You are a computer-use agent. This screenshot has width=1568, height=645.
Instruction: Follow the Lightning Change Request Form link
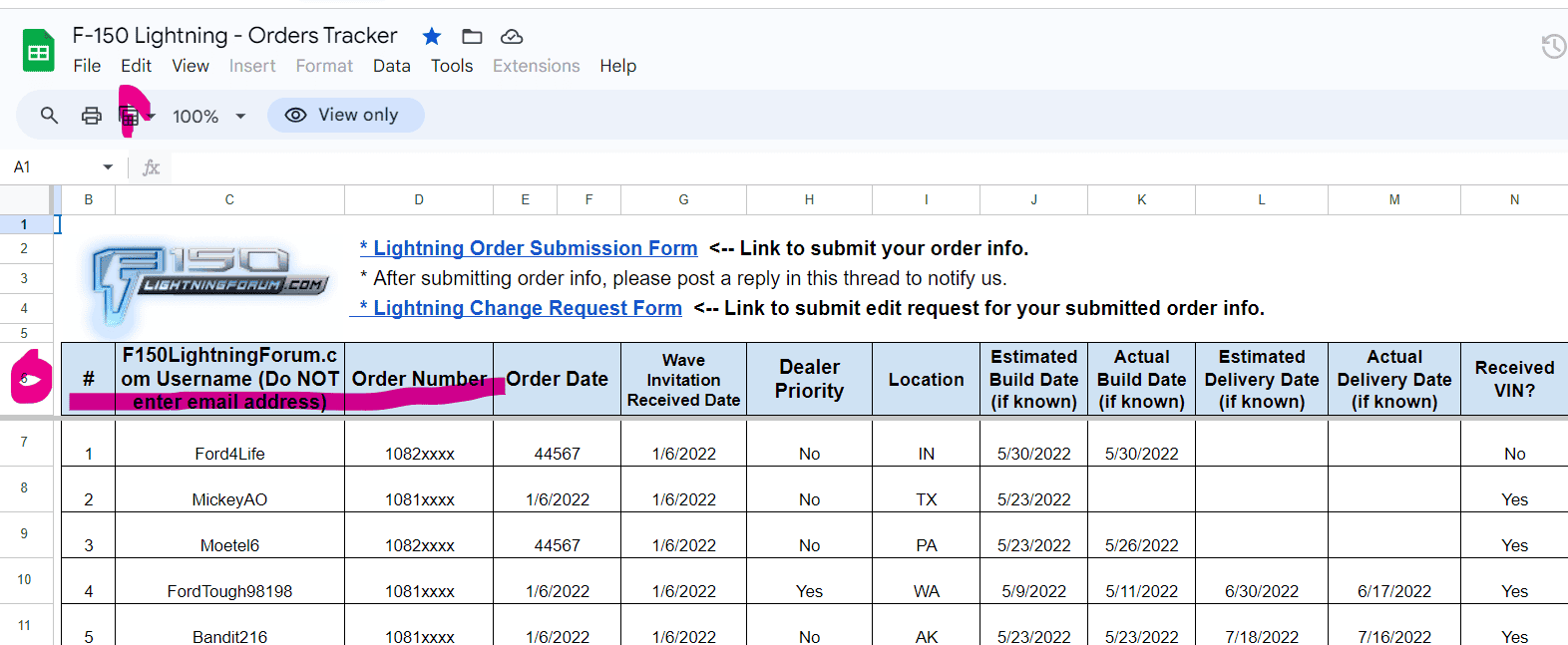521,308
